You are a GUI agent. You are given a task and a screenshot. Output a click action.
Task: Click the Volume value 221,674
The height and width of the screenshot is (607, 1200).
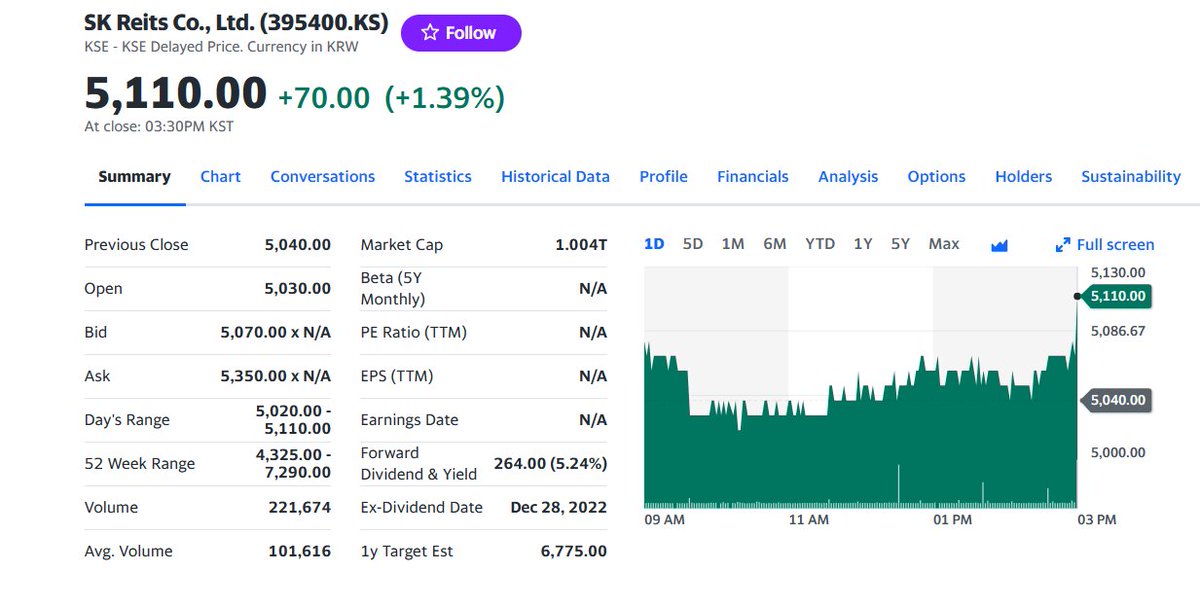(x=299, y=507)
